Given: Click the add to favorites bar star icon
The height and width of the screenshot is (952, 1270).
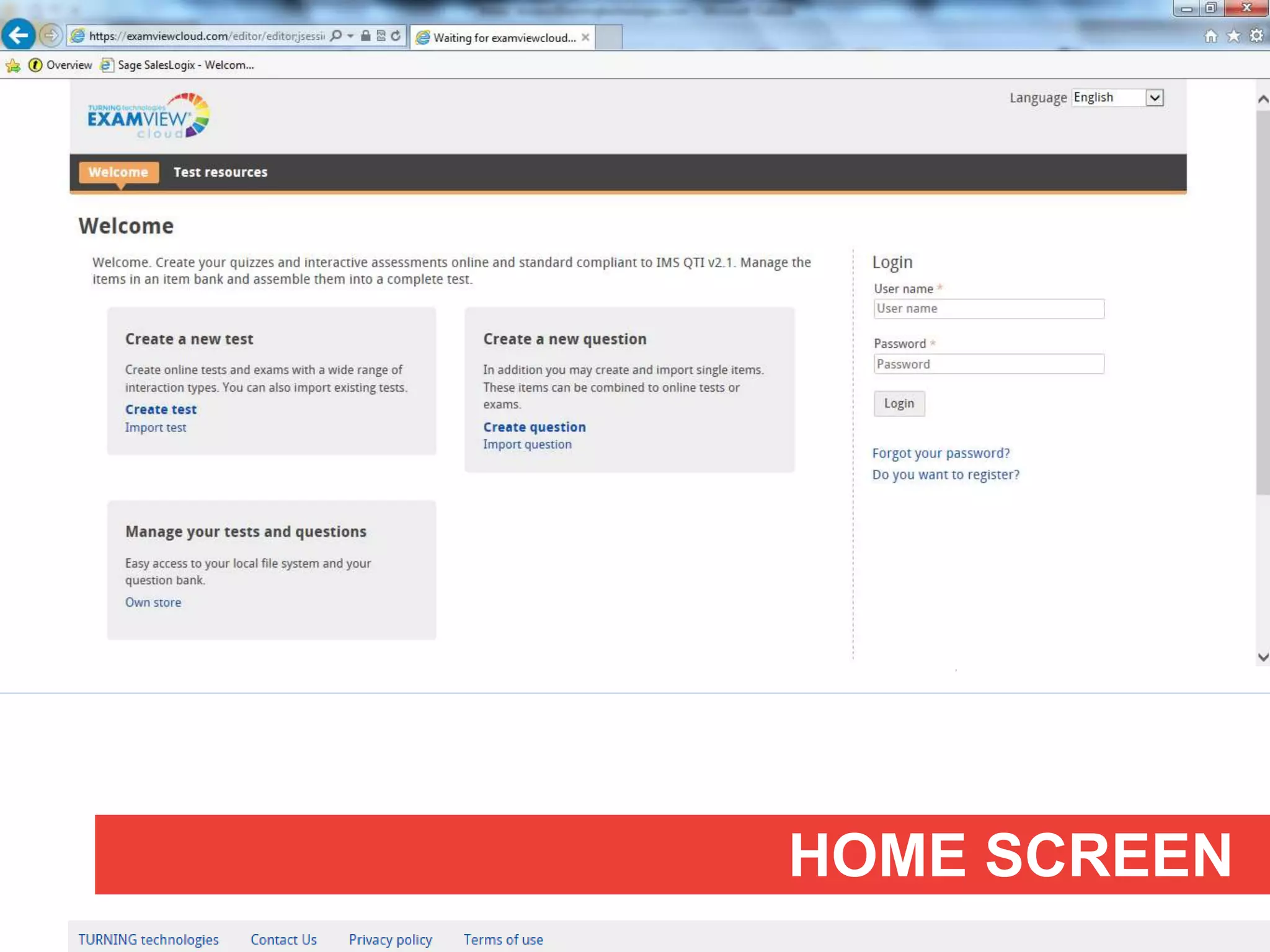Looking at the screenshot, I should click(13, 65).
